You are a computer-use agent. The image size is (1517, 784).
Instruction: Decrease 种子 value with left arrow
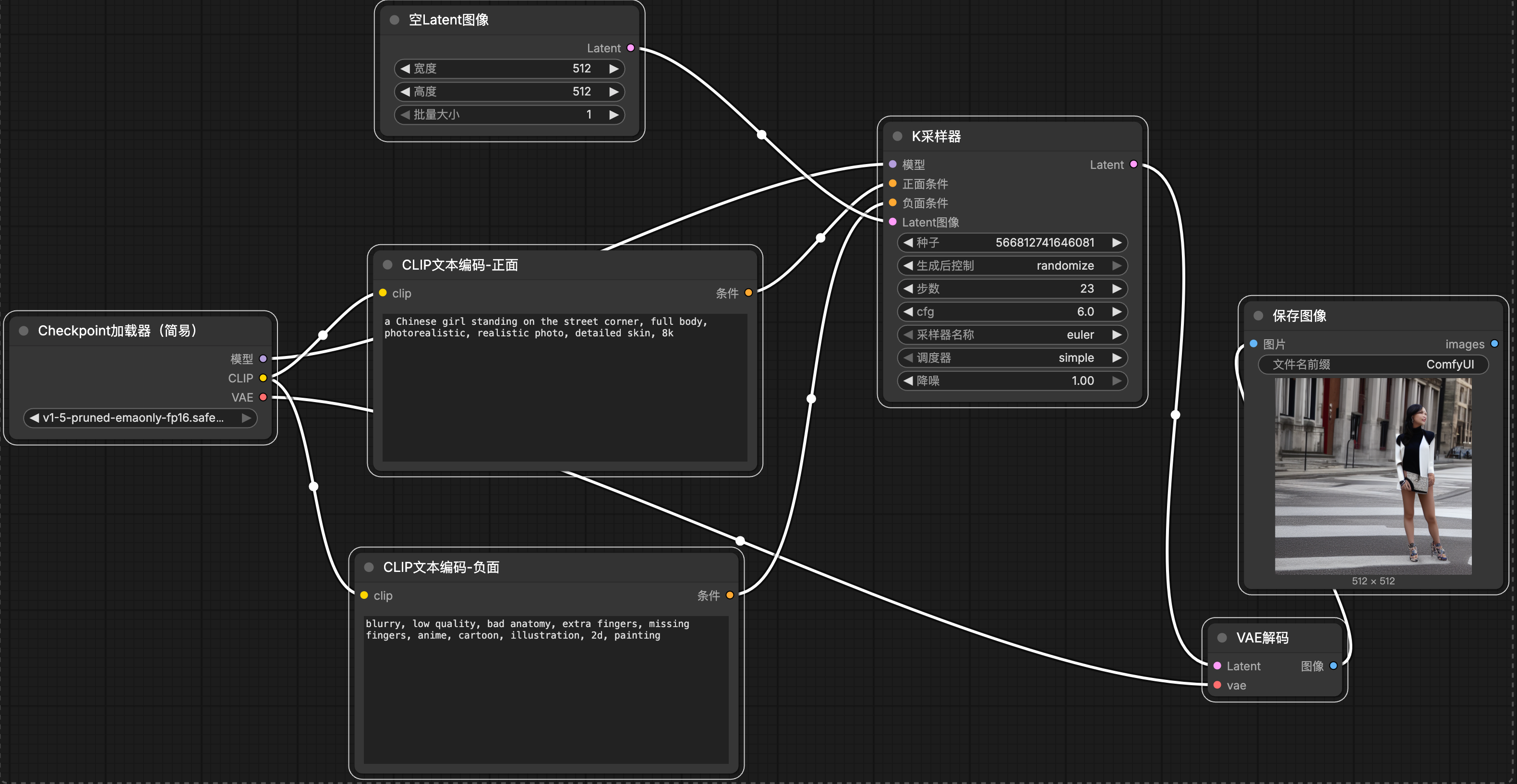(907, 242)
